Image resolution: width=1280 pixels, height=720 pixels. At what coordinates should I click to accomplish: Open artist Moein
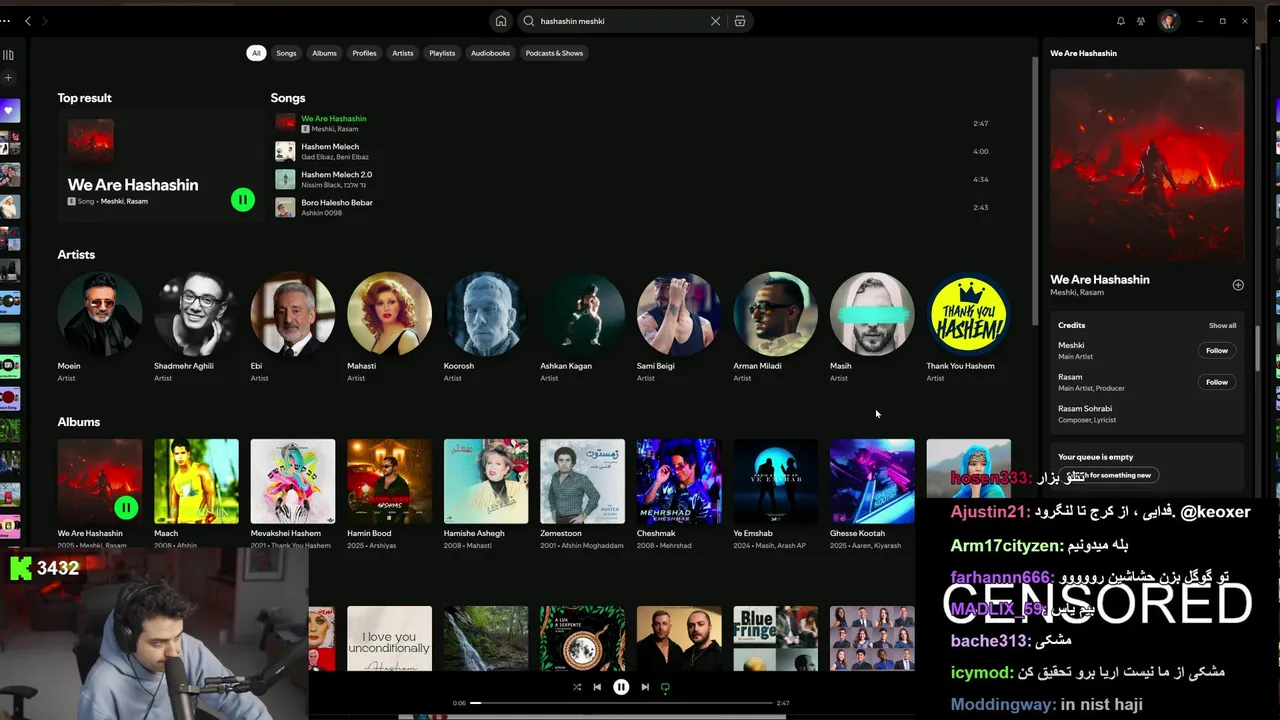click(x=99, y=314)
